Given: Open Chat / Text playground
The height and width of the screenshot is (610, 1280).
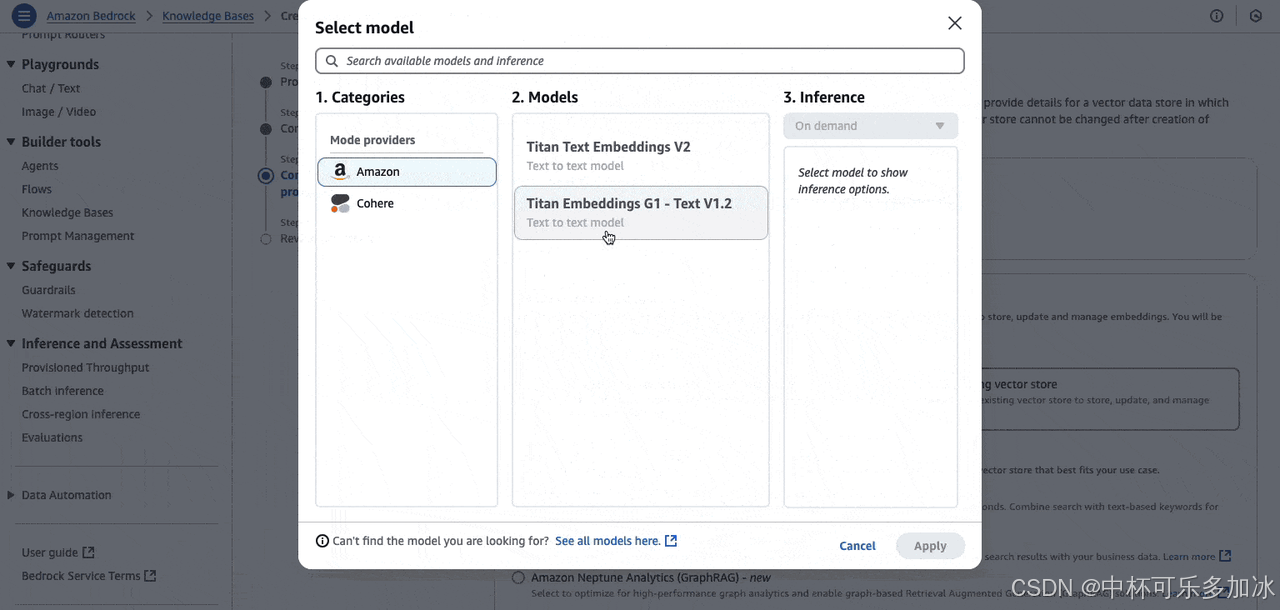Looking at the screenshot, I should 51,88.
